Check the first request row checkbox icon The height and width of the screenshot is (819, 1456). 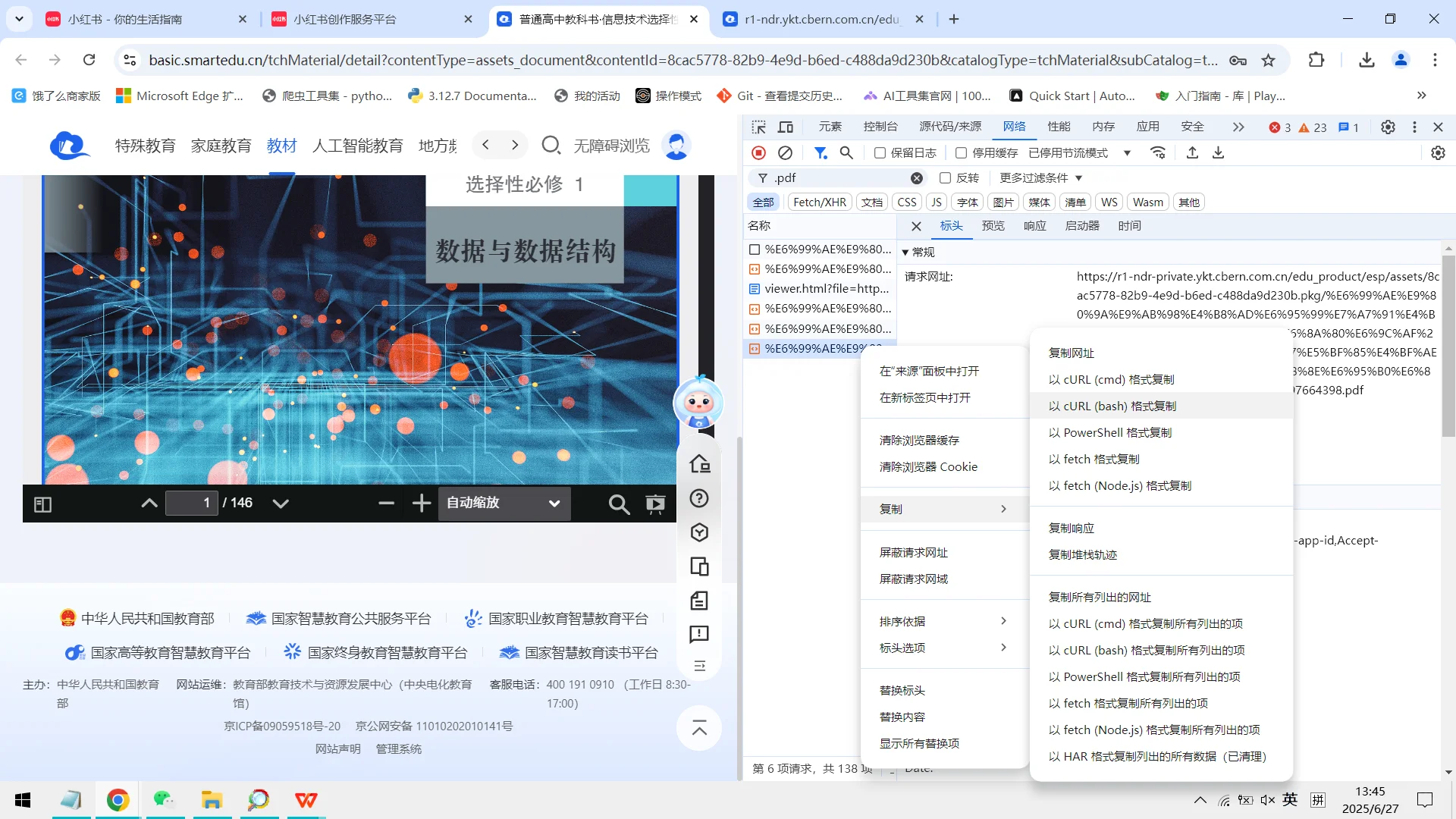[x=755, y=249]
